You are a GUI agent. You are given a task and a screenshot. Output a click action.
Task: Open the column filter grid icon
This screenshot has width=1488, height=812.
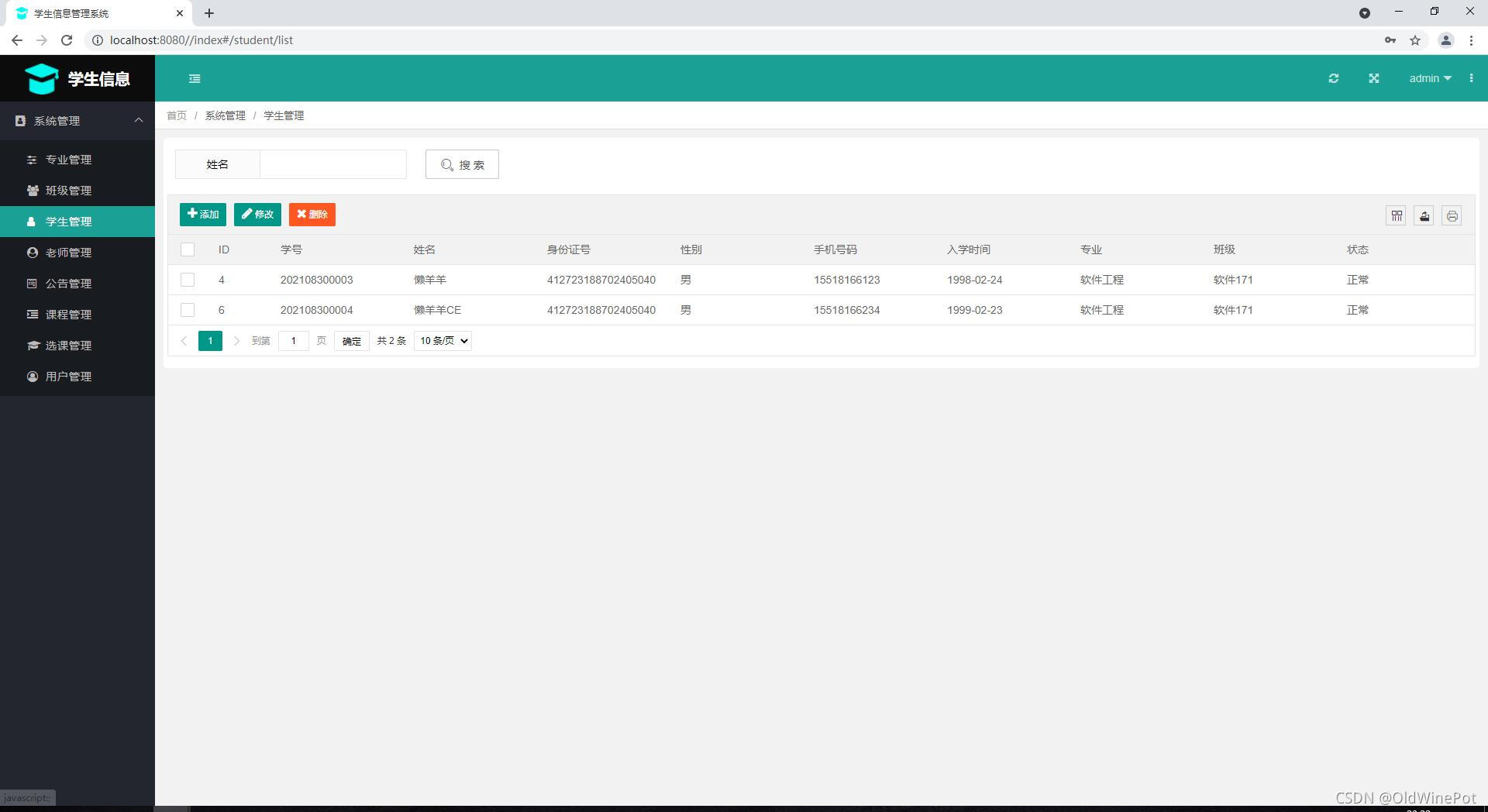click(1397, 216)
